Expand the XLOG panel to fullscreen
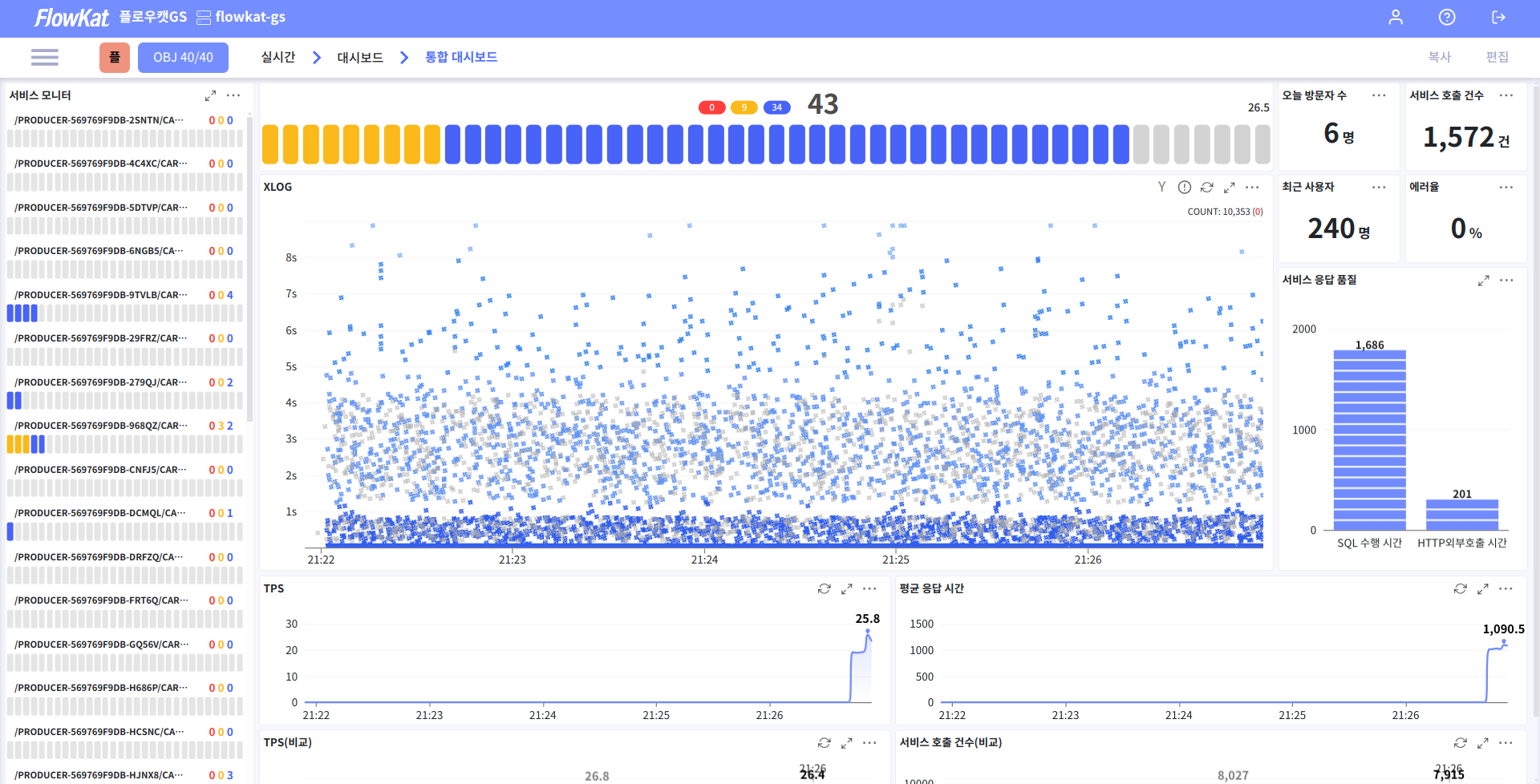Viewport: 1540px width, 784px height. tap(1230, 187)
